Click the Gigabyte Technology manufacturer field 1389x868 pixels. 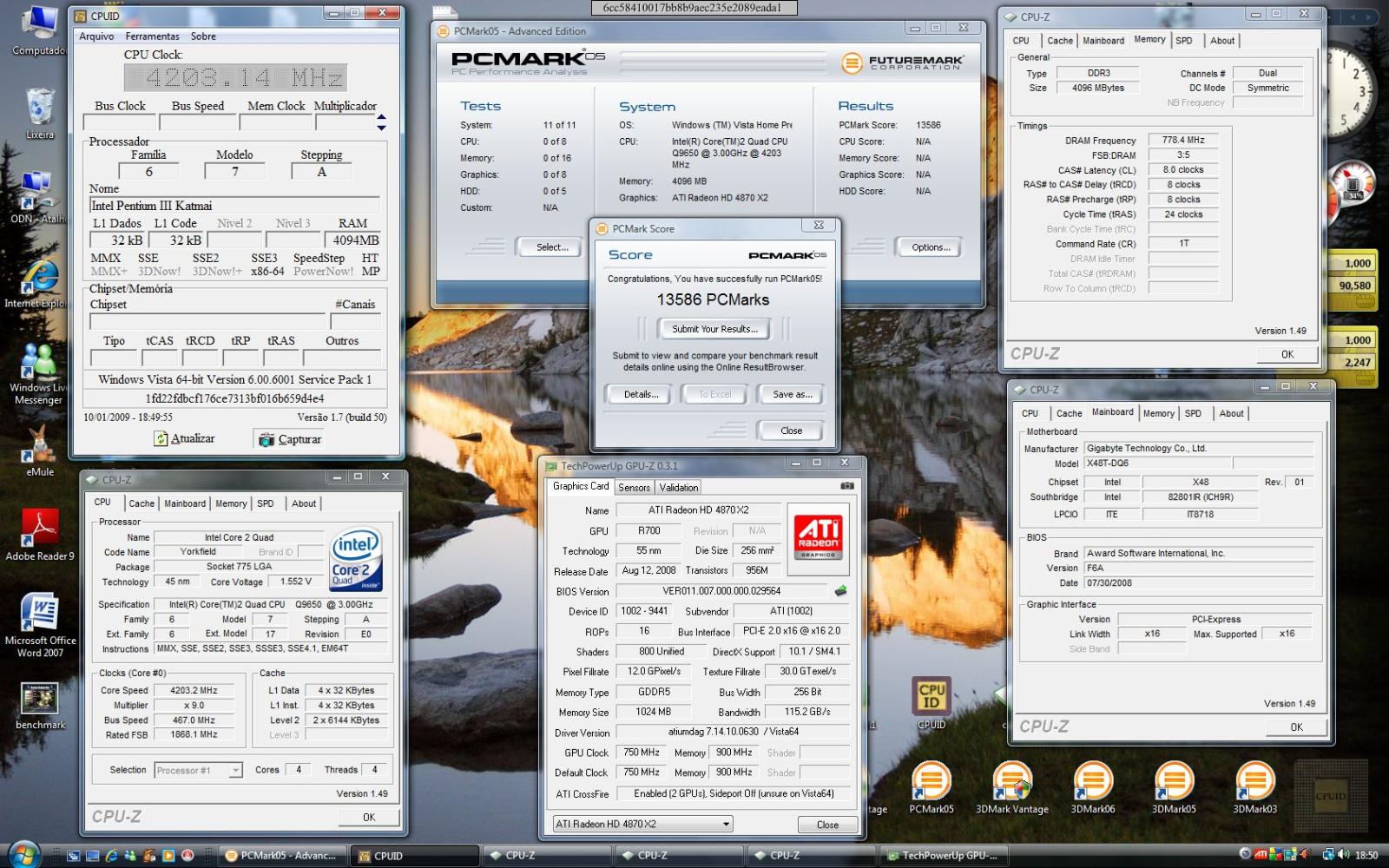tap(1198, 449)
